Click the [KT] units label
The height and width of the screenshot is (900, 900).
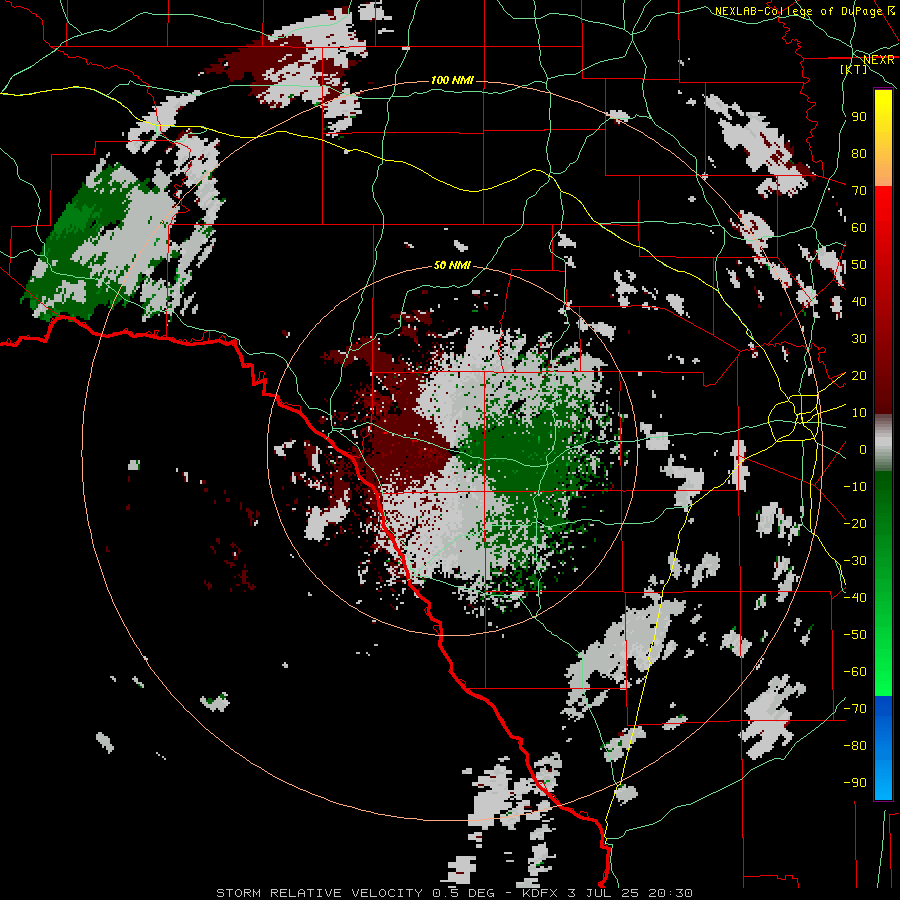pos(854,69)
